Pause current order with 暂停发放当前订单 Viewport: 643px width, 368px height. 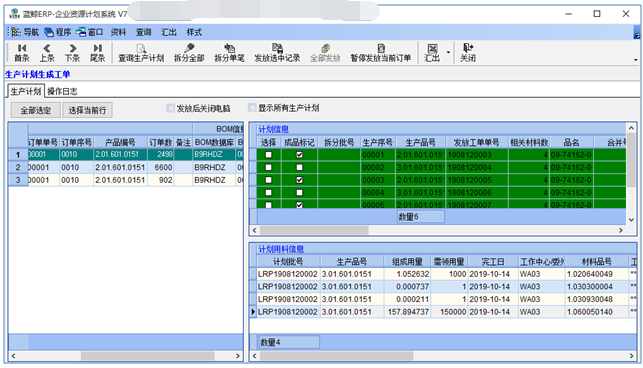[381, 53]
